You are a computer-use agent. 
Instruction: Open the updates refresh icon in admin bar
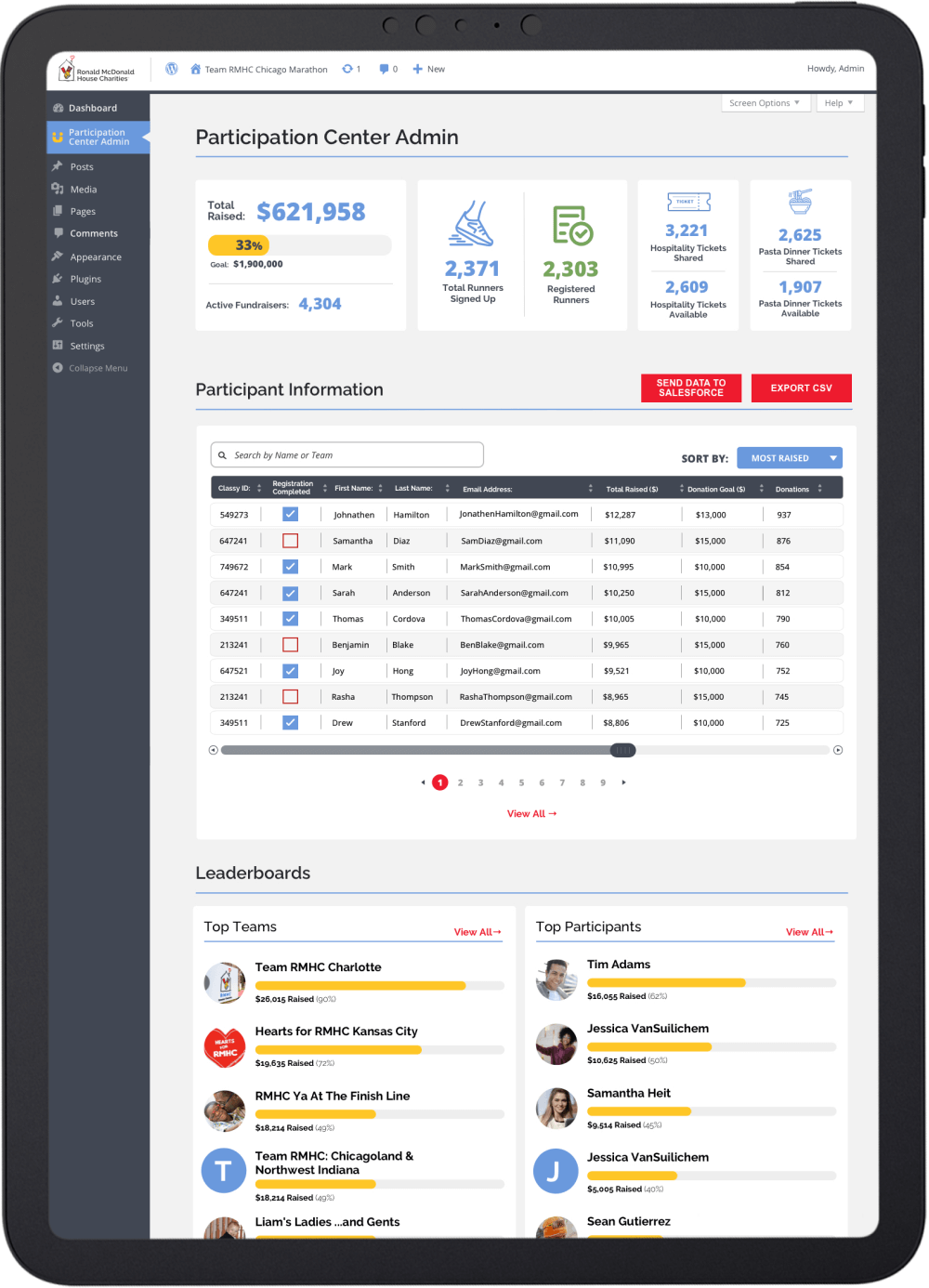(x=347, y=69)
